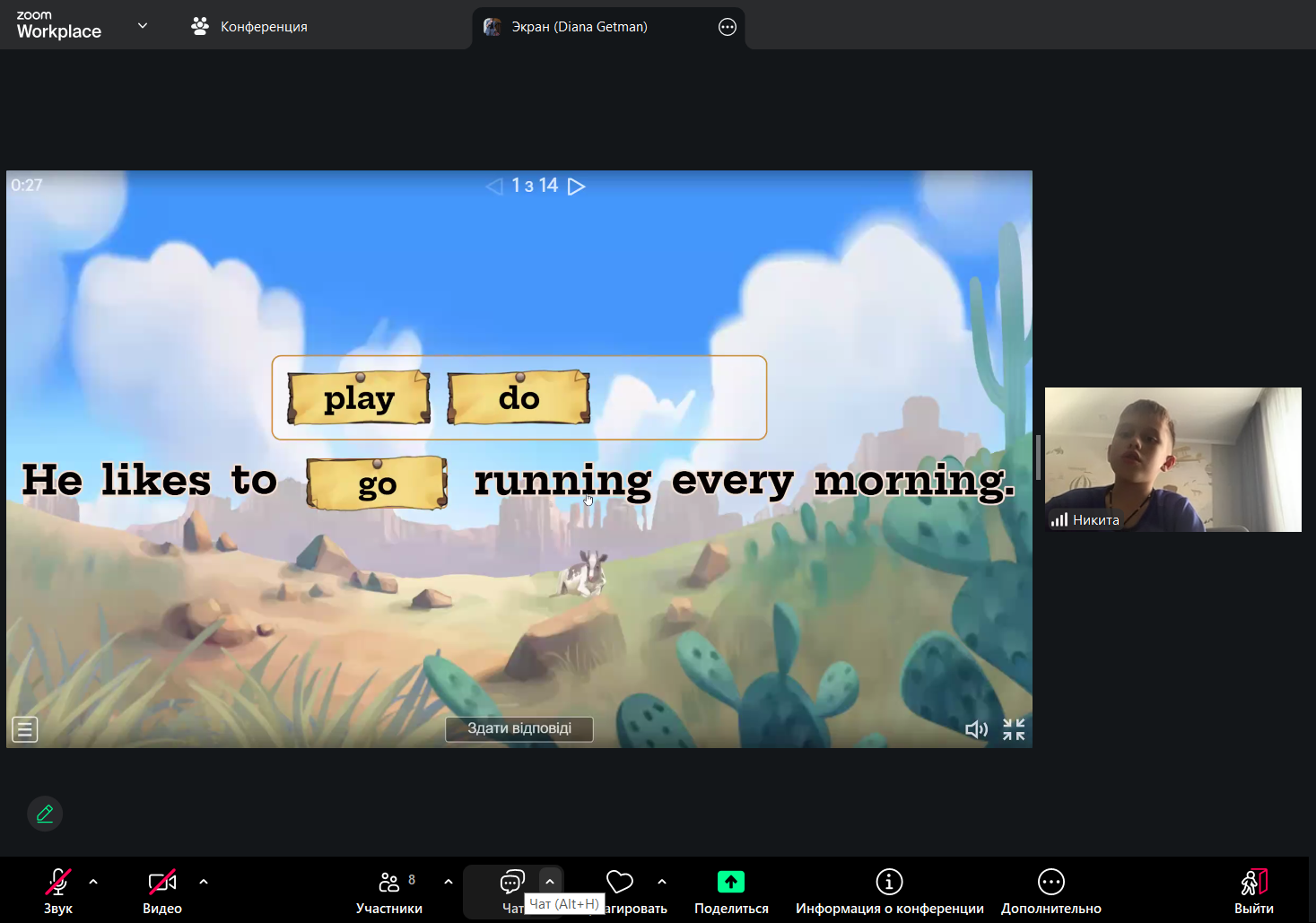
Task: Select the 'play' word tile
Action: point(359,397)
